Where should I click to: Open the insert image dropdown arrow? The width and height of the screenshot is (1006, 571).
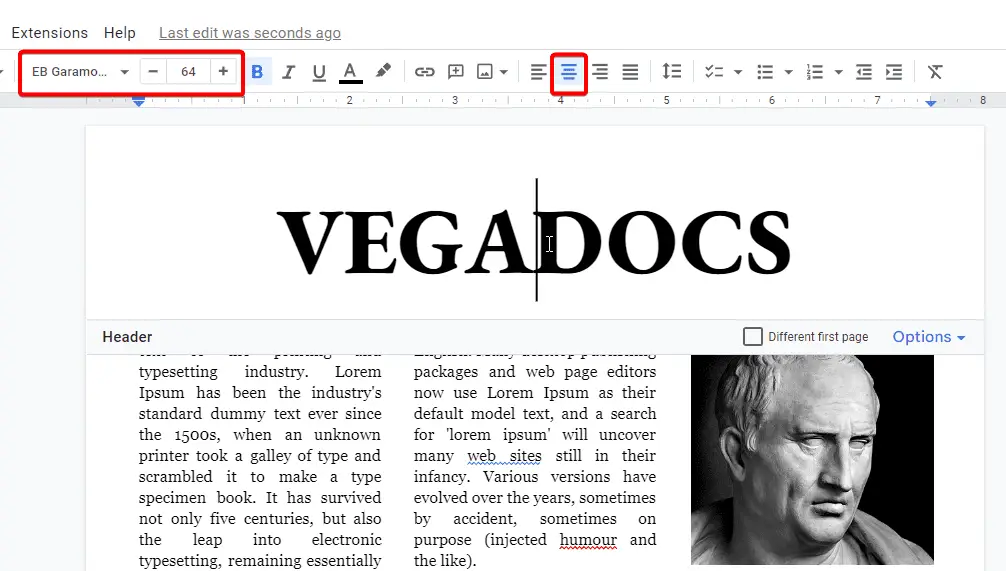point(504,72)
